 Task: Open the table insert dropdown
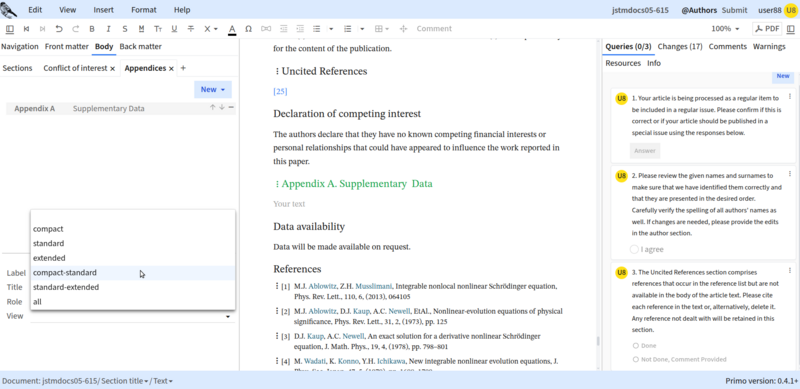[382, 29]
